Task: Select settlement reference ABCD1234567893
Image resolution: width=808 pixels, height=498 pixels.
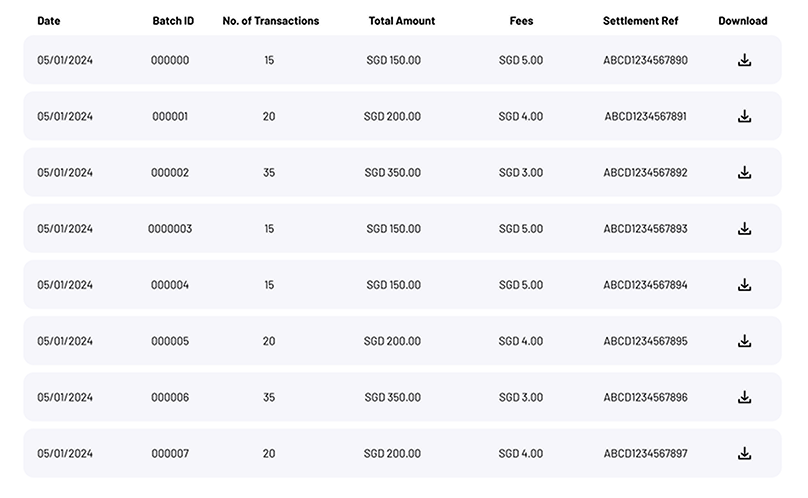Action: tap(645, 229)
